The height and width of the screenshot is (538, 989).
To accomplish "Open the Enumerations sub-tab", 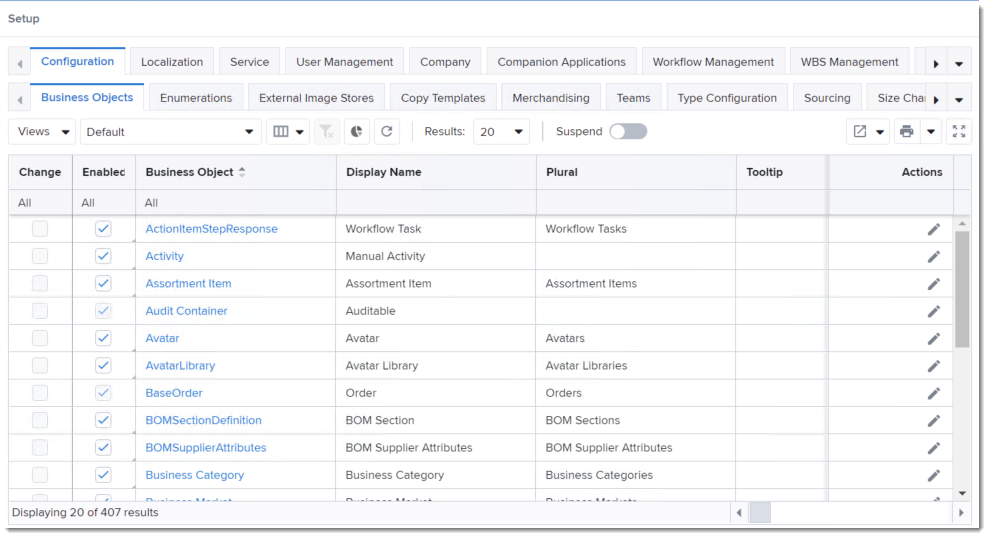I will (x=196, y=98).
